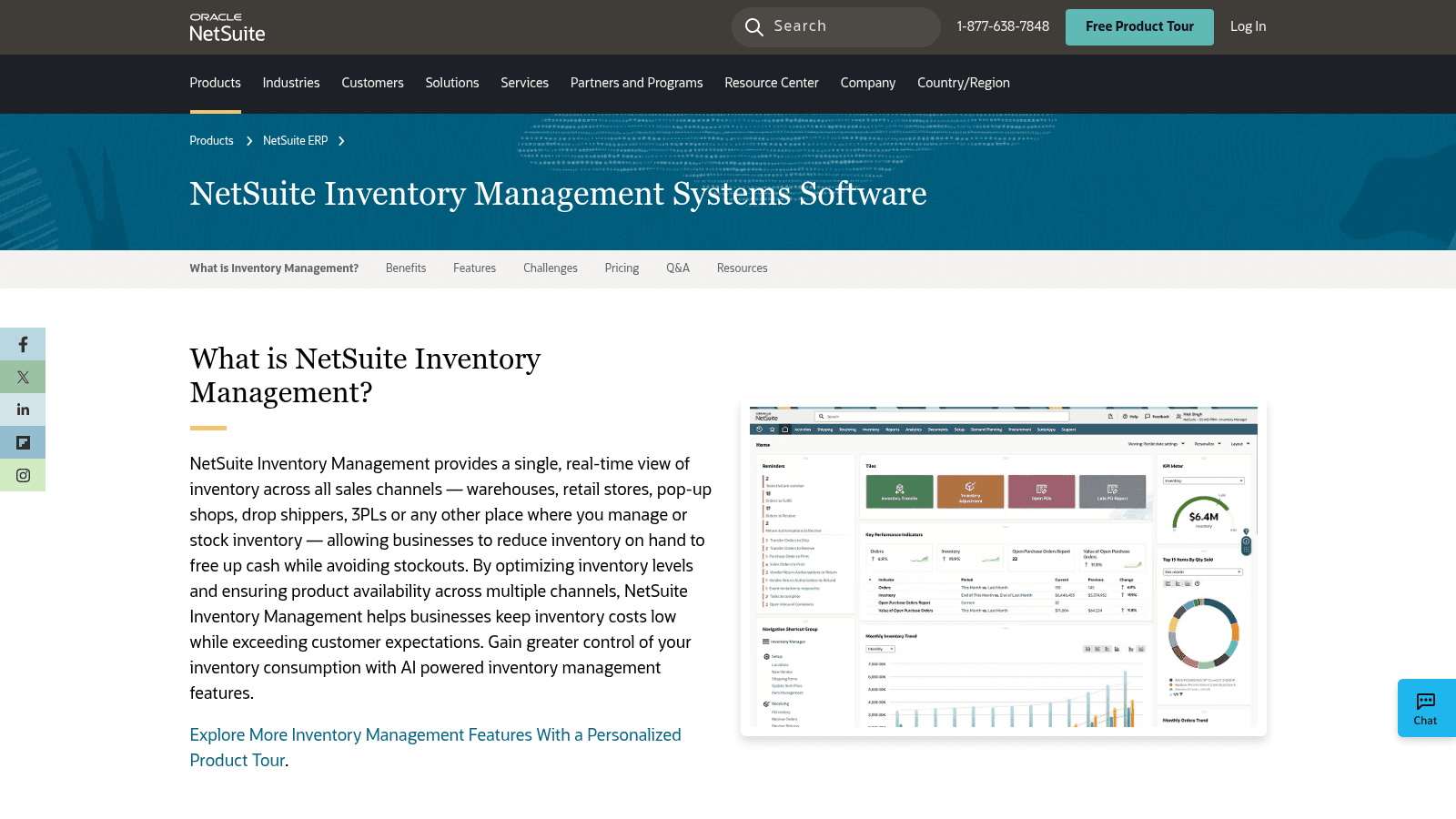Open Partners and Programs menu
Viewport: 1456px width, 819px height.
point(636,83)
